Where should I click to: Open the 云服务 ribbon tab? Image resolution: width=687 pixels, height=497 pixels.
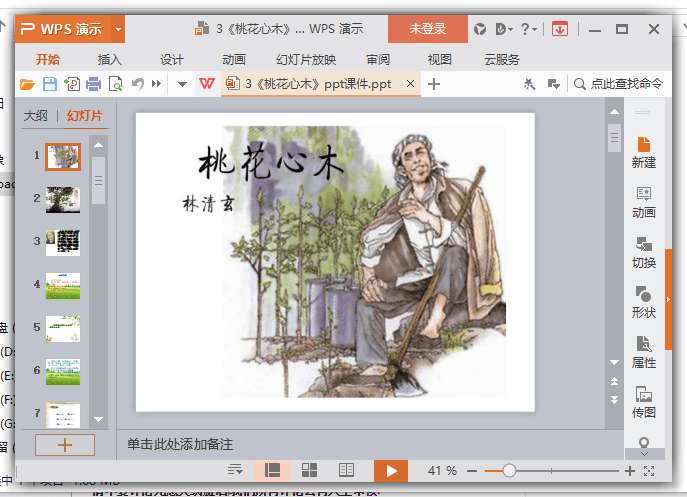[x=502, y=59]
